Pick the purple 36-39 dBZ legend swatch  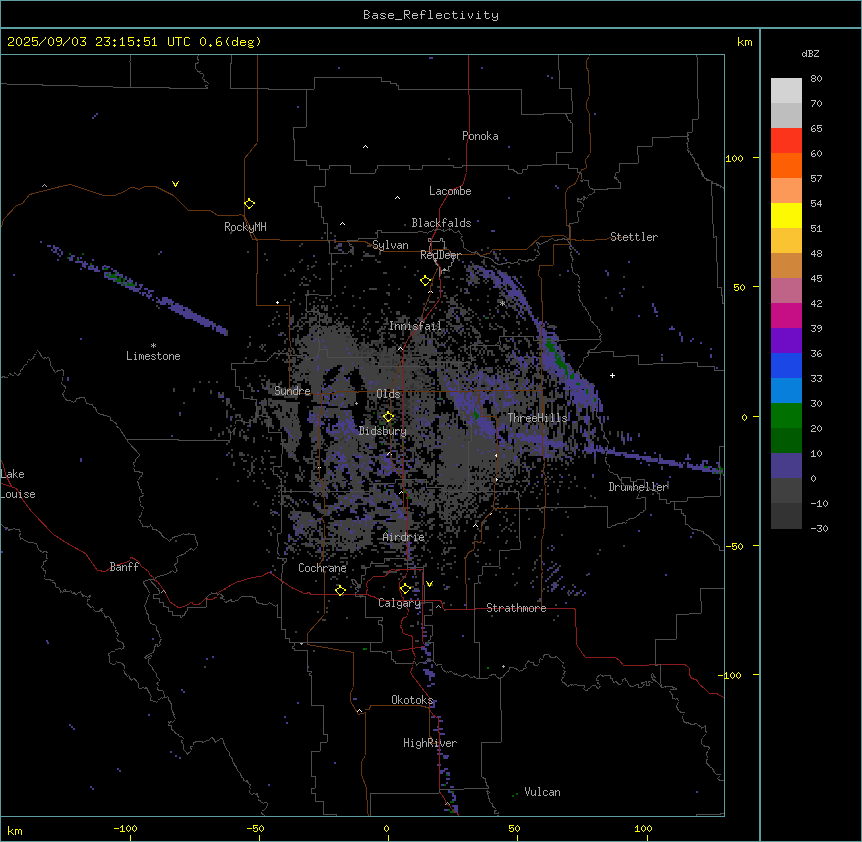click(786, 341)
